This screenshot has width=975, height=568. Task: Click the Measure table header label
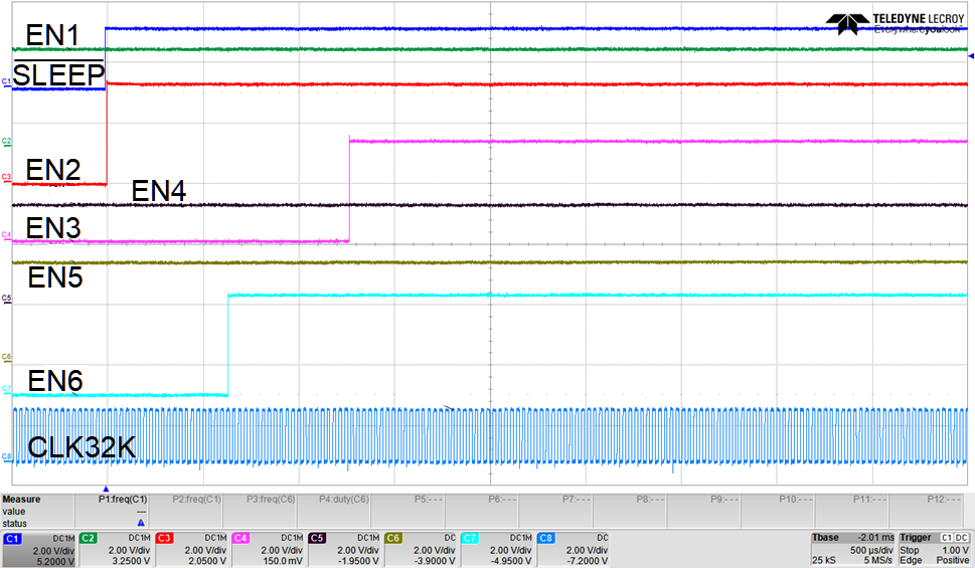pos(22,498)
